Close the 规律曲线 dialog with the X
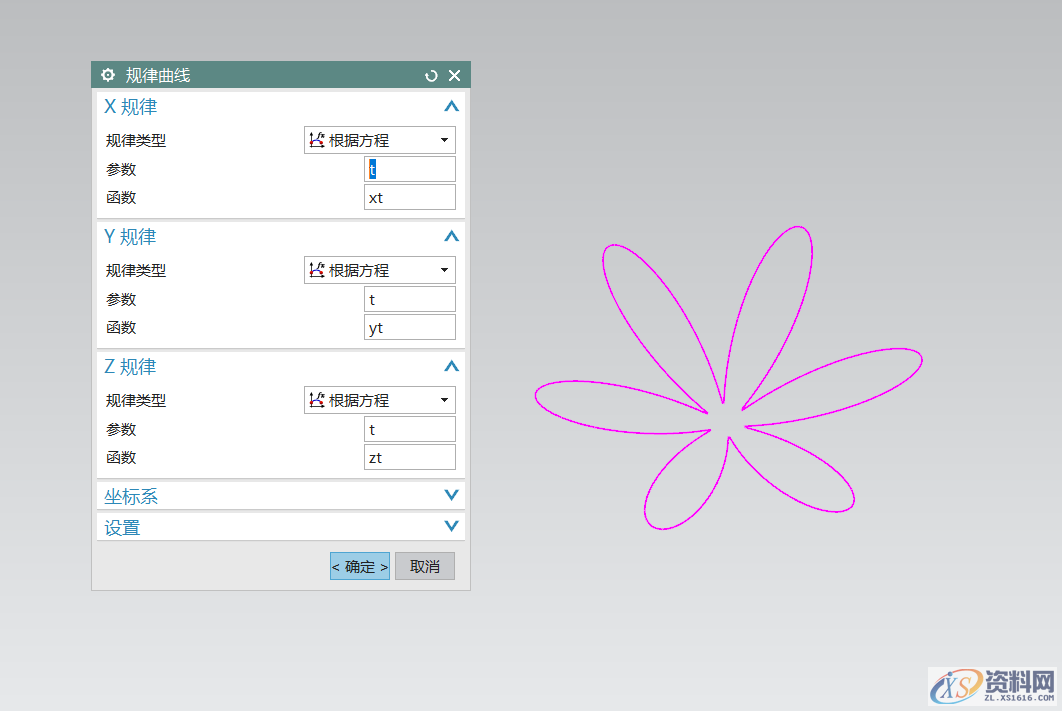 coord(454,75)
